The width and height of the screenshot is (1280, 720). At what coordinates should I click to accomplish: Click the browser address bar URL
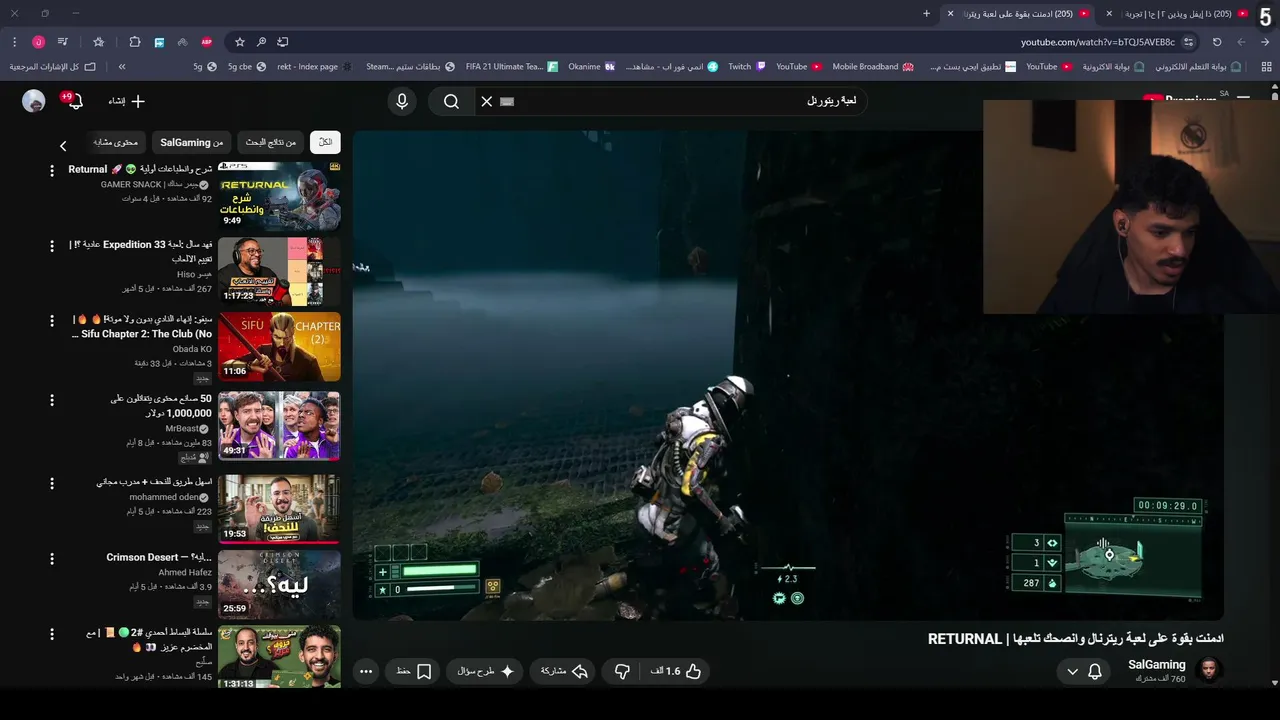pyautogui.click(x=1097, y=42)
